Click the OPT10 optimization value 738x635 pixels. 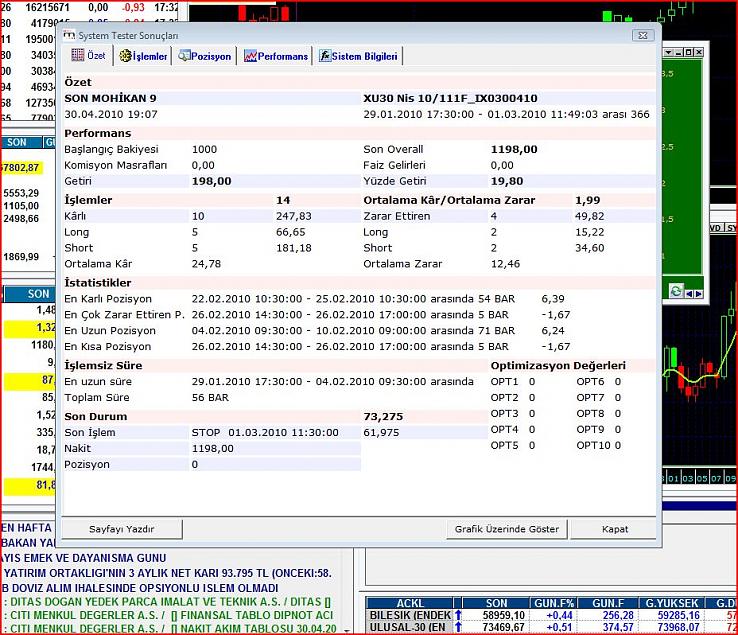[x=618, y=445]
